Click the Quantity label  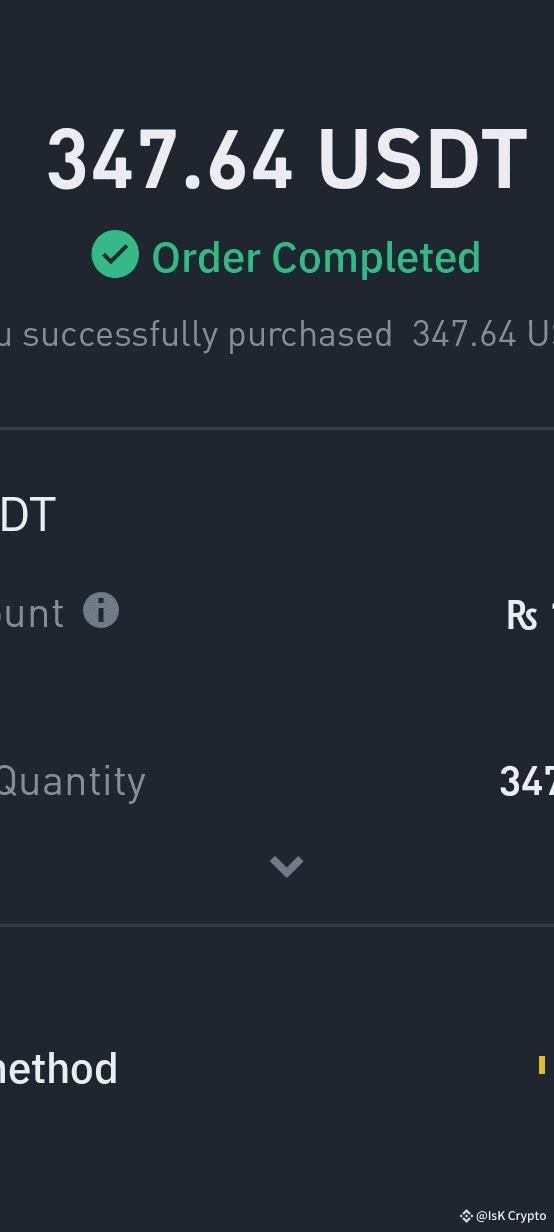pos(72,781)
